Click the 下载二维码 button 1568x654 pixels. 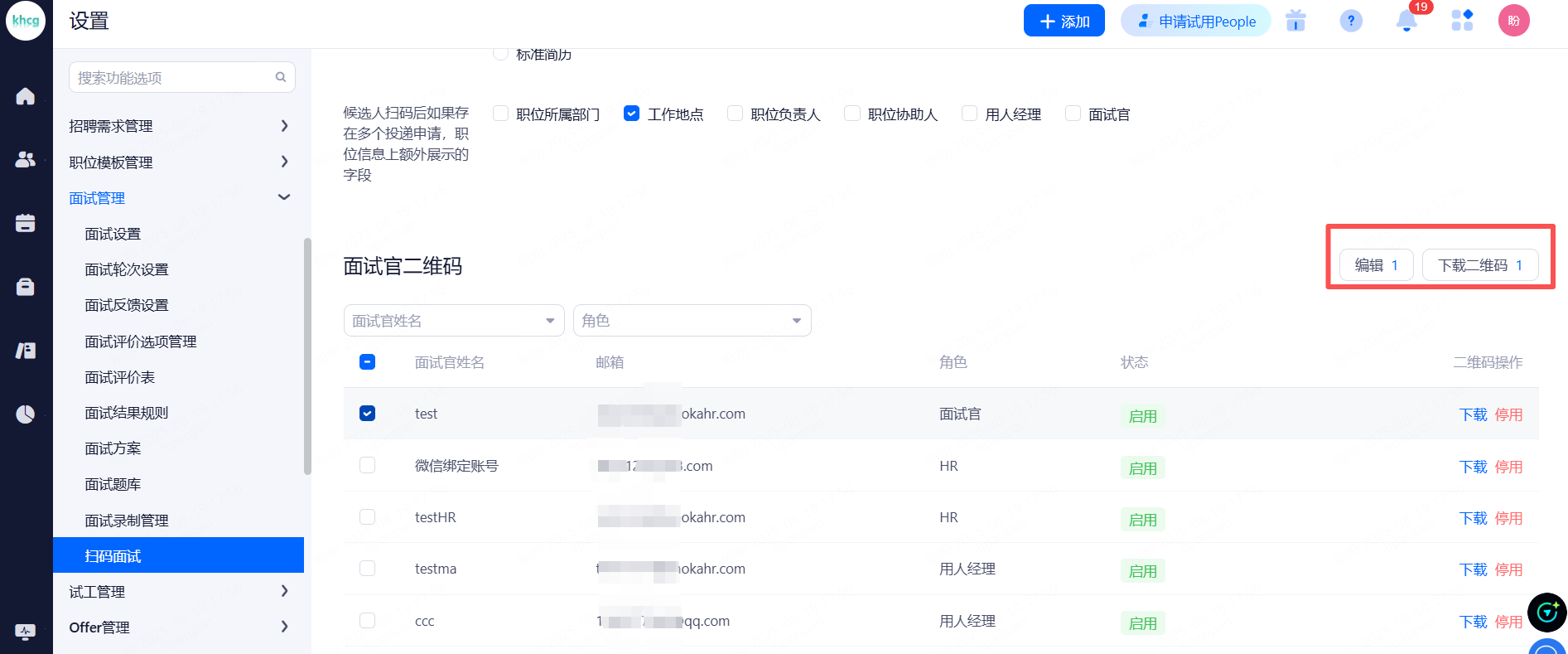1479,265
